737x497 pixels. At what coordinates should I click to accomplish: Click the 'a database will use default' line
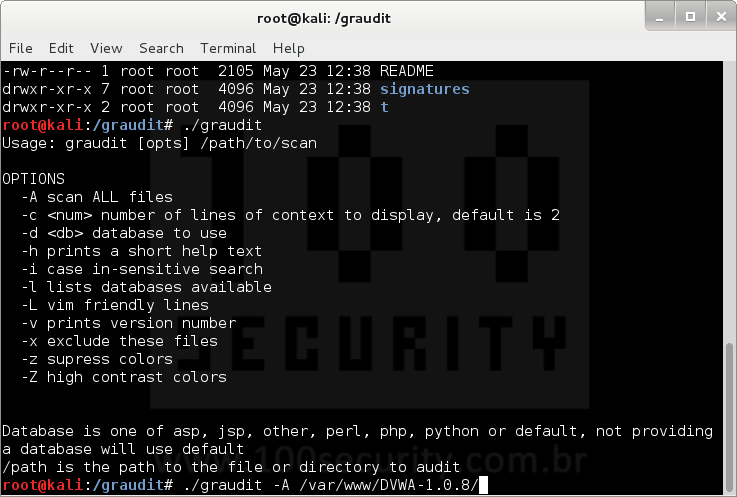point(123,449)
